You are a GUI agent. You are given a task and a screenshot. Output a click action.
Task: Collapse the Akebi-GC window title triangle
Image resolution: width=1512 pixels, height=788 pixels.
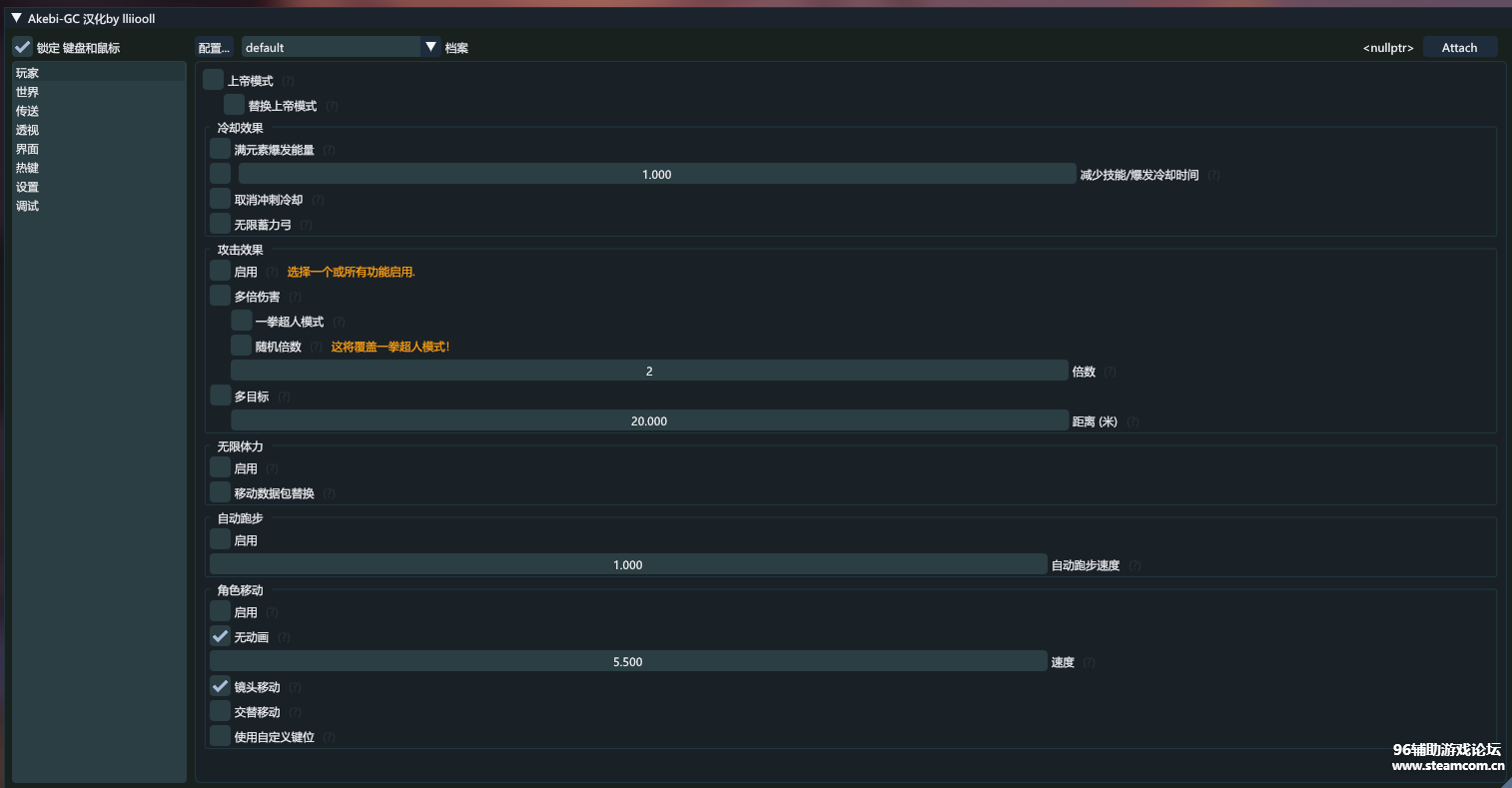coord(16,18)
